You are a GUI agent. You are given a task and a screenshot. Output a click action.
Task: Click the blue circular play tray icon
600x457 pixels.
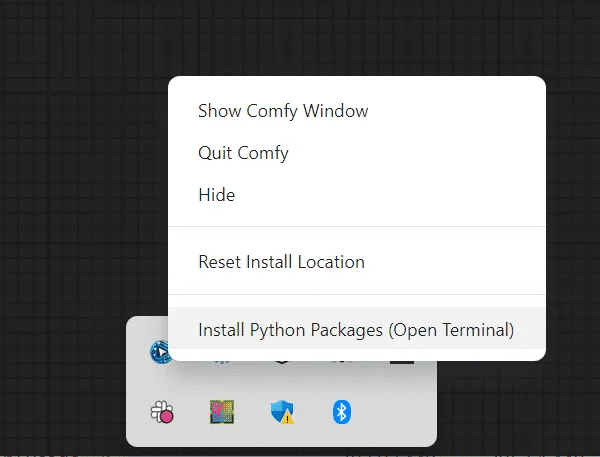[158, 353]
